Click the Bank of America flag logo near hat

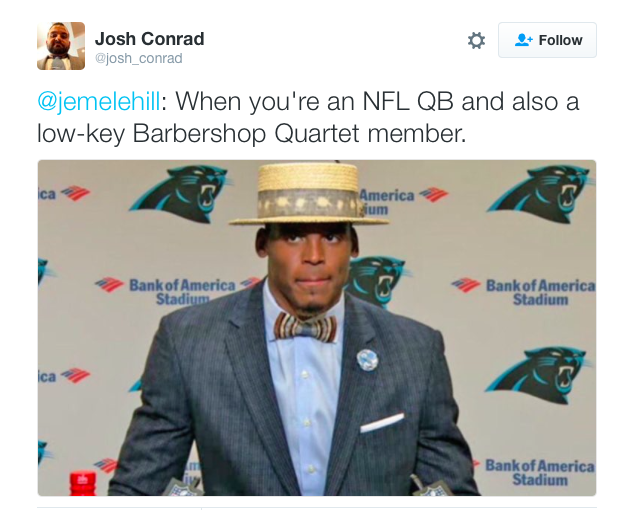click(433, 195)
